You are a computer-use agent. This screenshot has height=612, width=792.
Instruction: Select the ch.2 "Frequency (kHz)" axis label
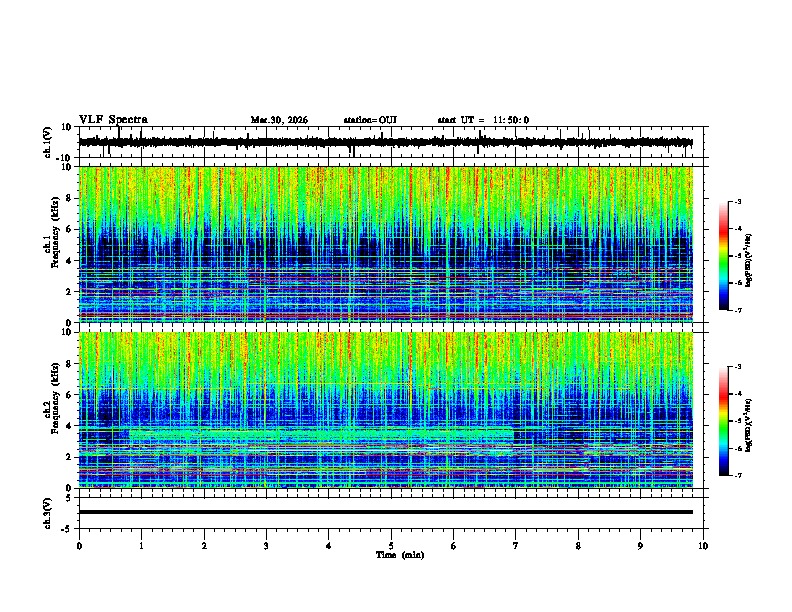(x=56, y=398)
